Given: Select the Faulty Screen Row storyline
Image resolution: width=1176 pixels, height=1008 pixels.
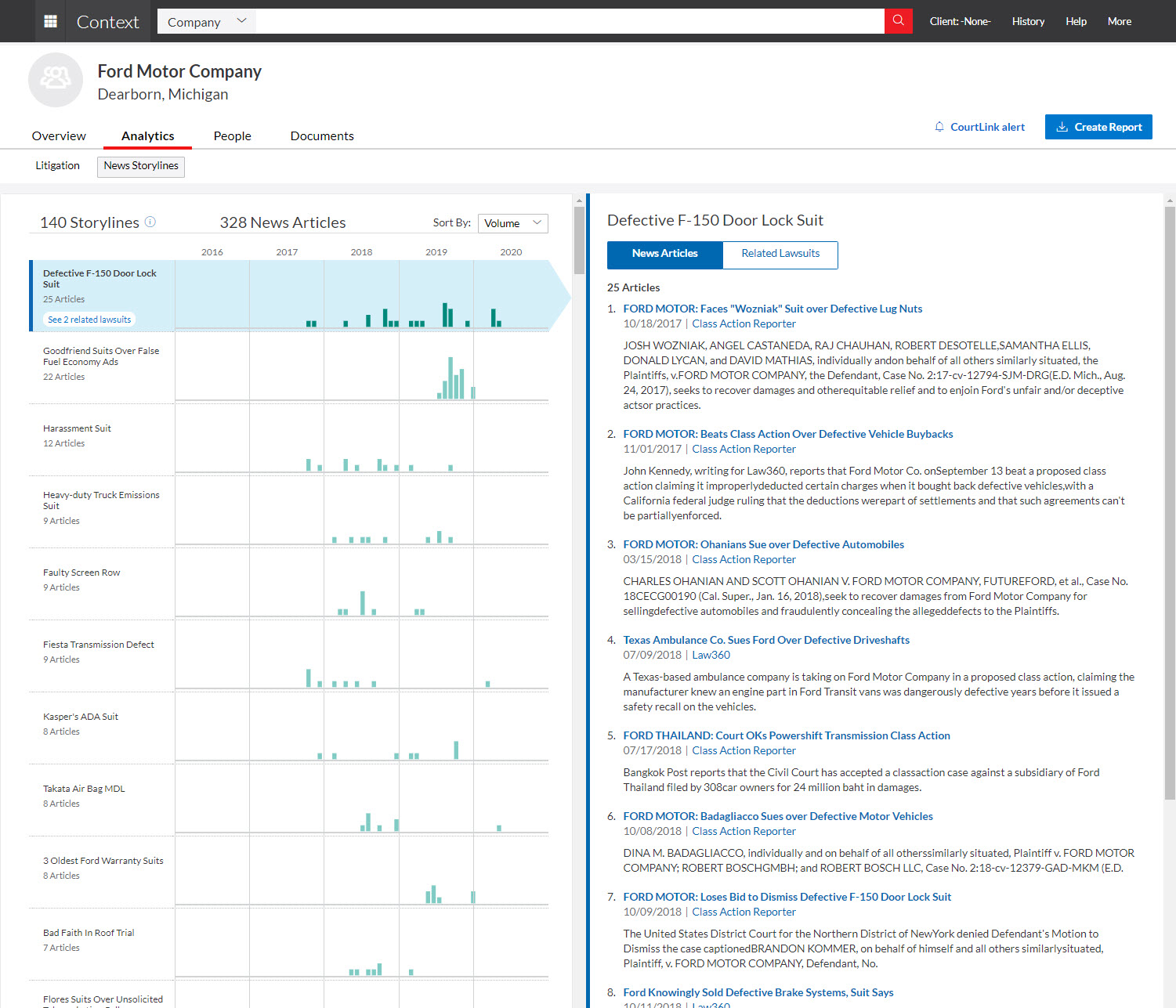Looking at the screenshot, I should click(81, 573).
